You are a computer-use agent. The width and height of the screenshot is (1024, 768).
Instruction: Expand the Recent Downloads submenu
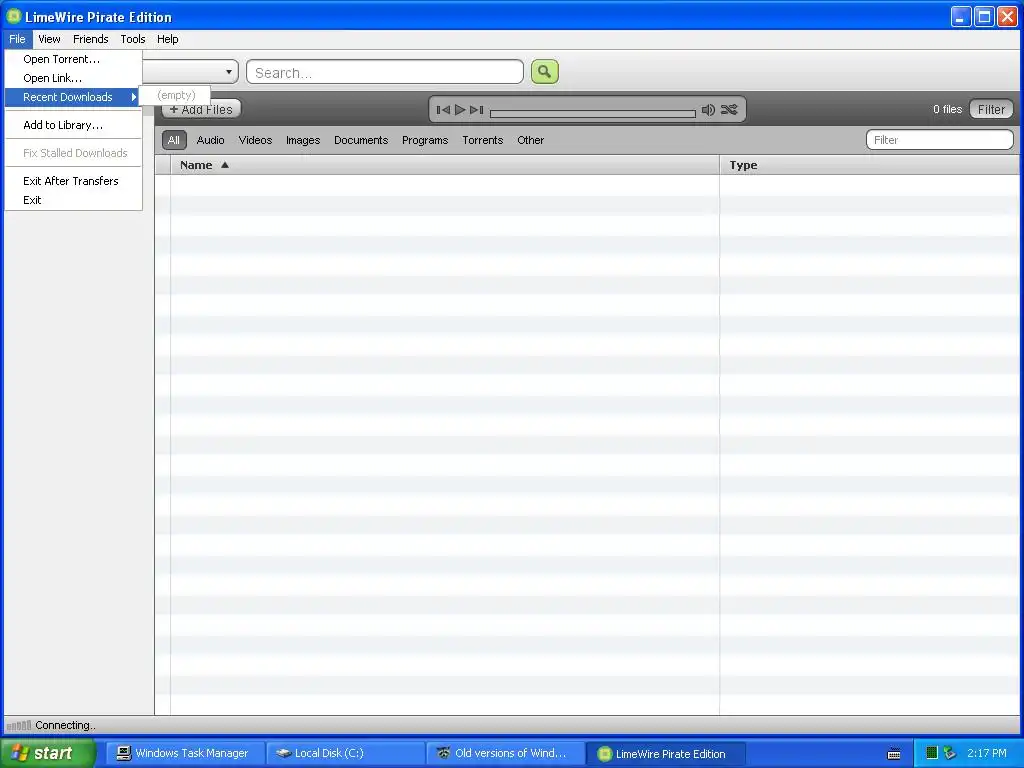click(x=73, y=97)
